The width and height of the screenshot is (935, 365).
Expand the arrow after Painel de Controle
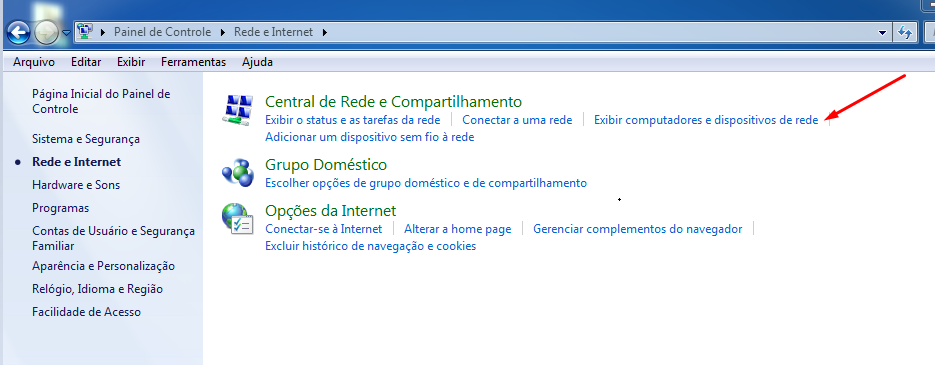[222, 32]
